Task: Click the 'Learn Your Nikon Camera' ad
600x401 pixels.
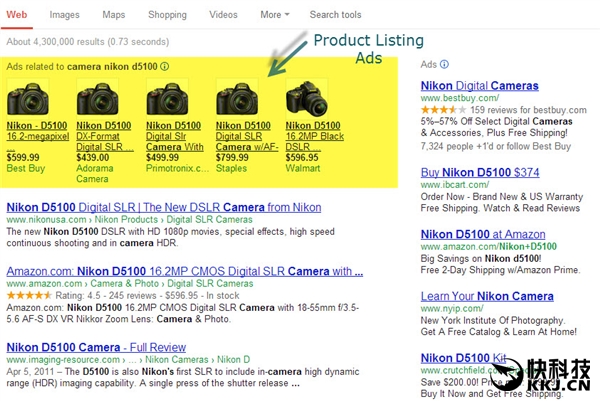Action: (x=487, y=296)
